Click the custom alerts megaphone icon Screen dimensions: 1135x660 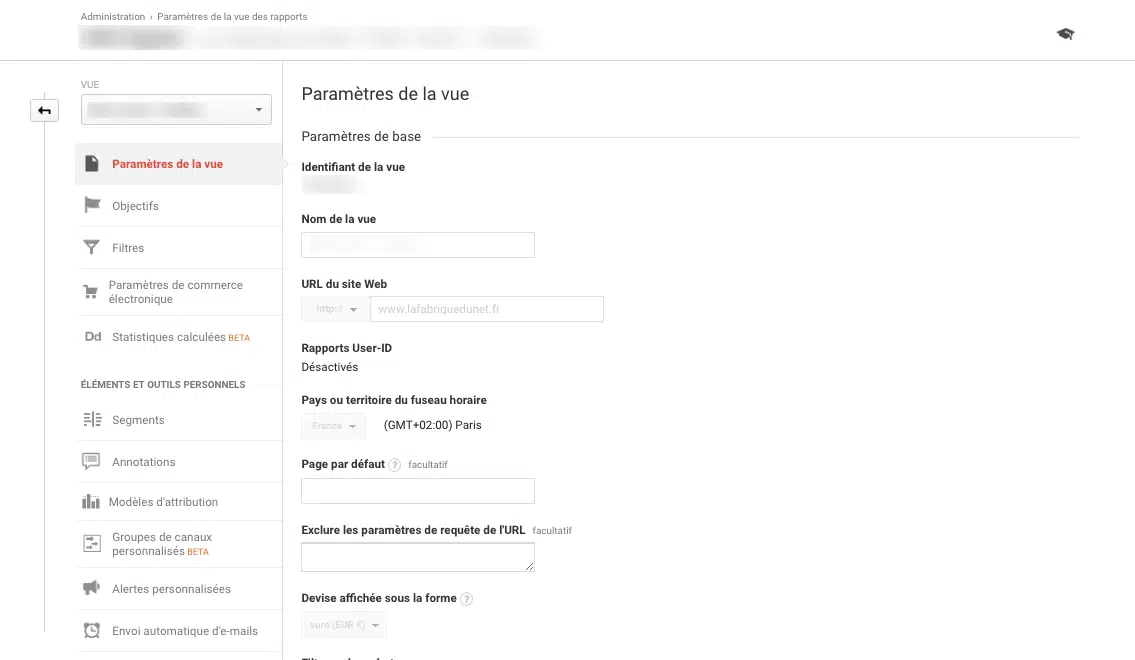[92, 589]
